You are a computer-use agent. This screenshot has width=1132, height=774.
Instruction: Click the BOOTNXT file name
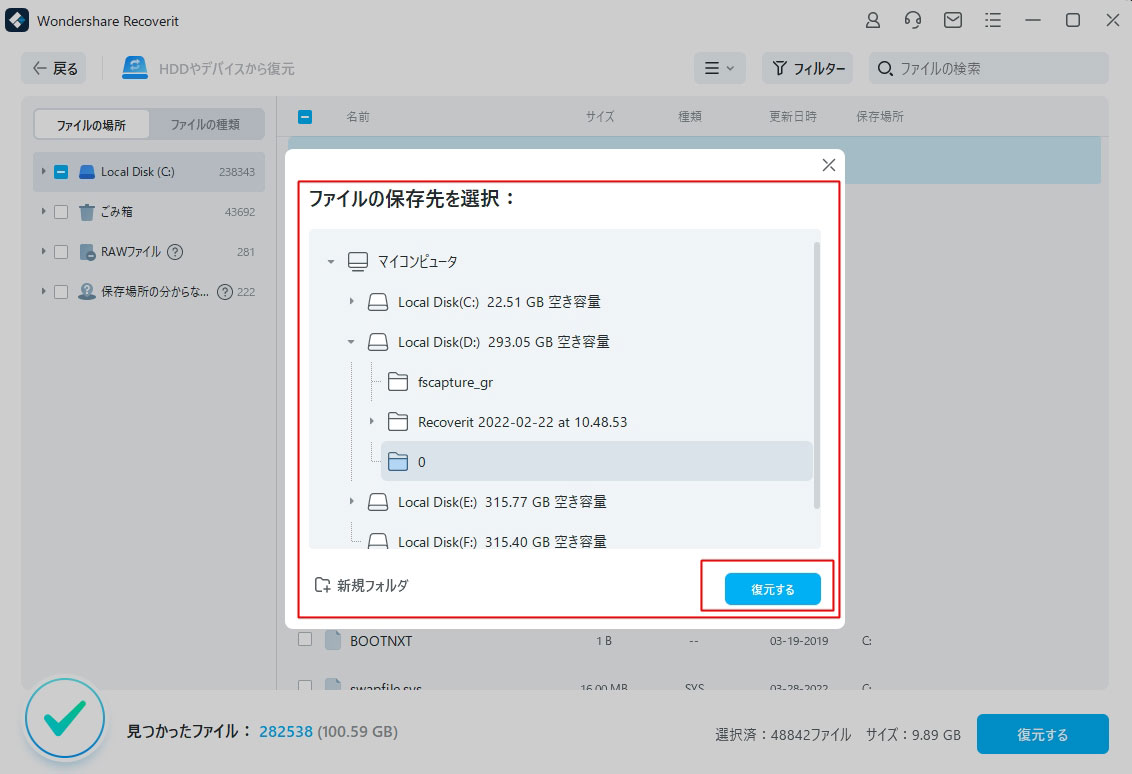coord(381,640)
